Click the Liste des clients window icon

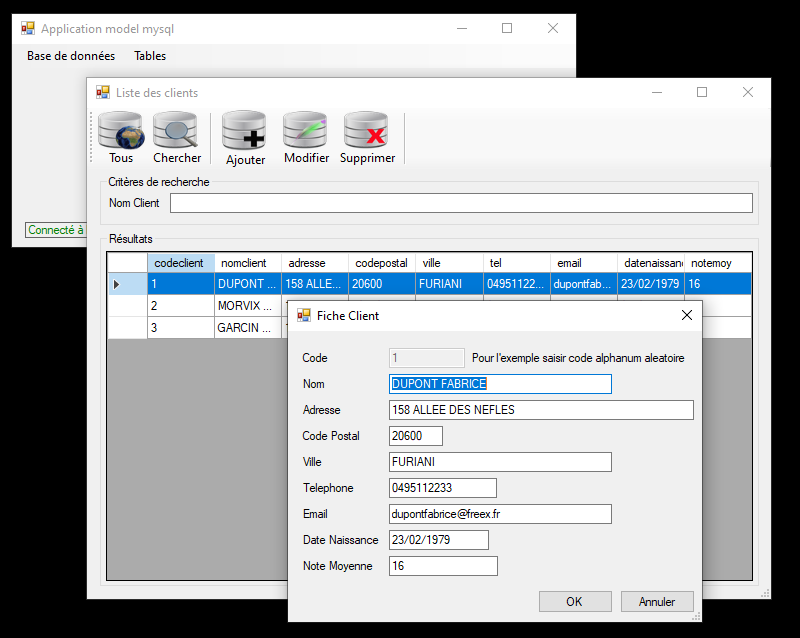[103, 92]
